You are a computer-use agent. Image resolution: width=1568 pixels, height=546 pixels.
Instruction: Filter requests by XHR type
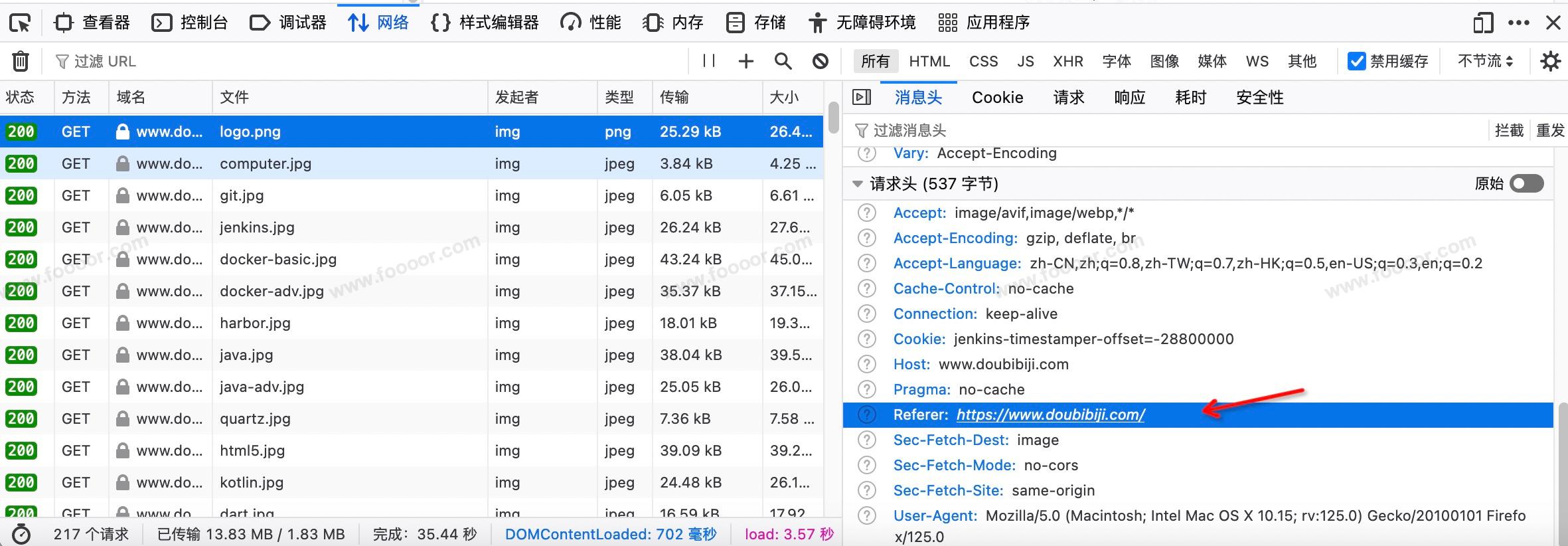point(1067,61)
